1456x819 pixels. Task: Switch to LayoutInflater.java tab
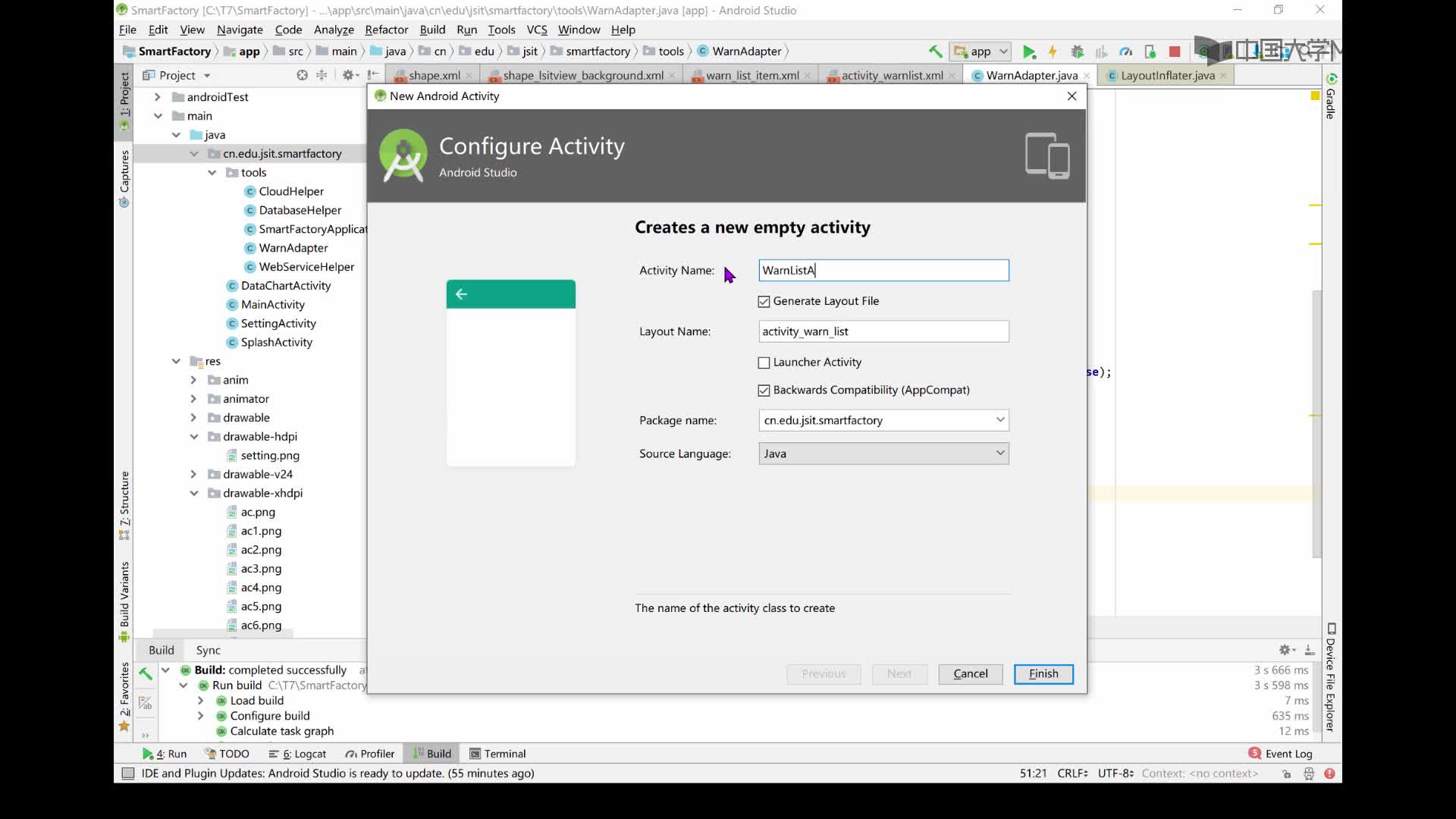[1167, 75]
